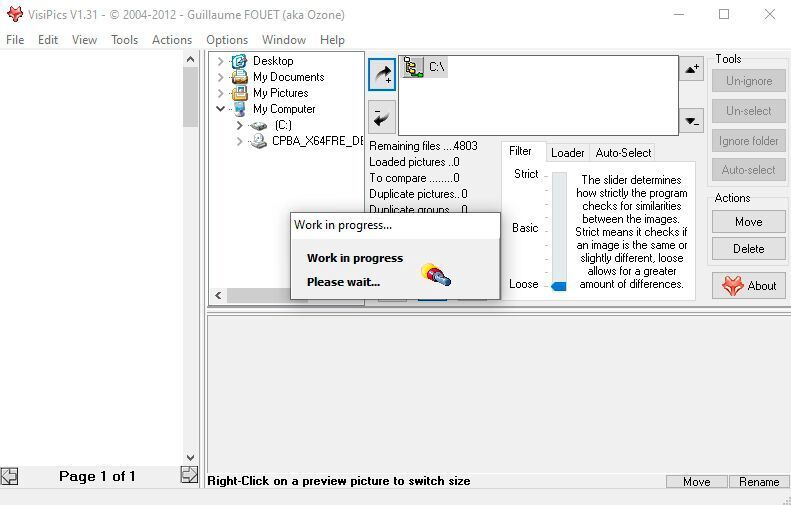Switch to the Auto-Select tab
The height and width of the screenshot is (505, 791).
[623, 153]
